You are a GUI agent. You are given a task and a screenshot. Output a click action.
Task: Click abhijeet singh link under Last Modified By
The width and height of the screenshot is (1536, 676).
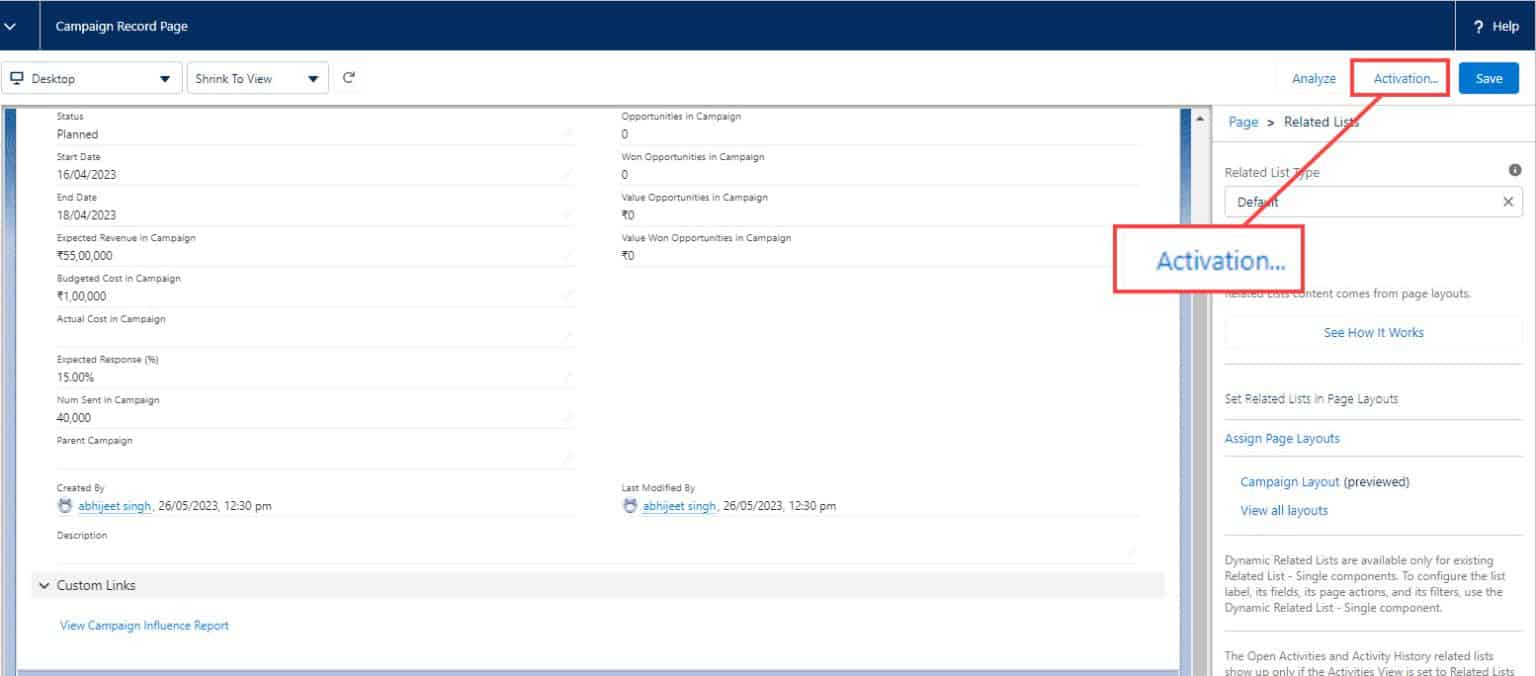(x=679, y=506)
